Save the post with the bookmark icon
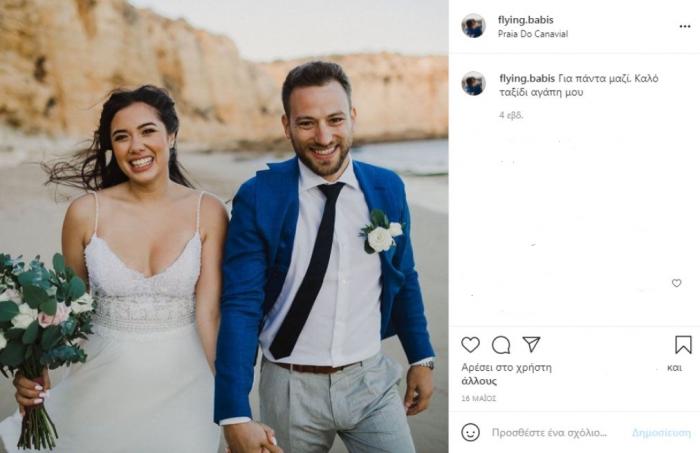The image size is (700, 453). click(x=683, y=345)
